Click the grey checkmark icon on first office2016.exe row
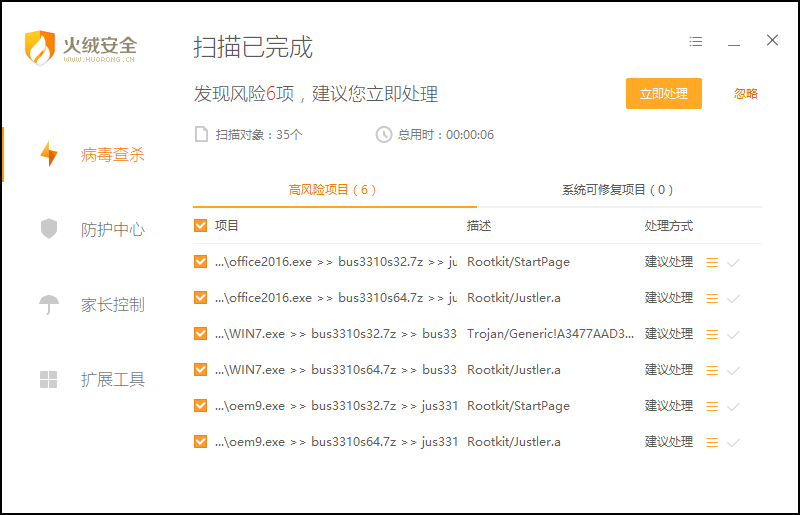Viewport: 800px width, 515px height. (734, 262)
